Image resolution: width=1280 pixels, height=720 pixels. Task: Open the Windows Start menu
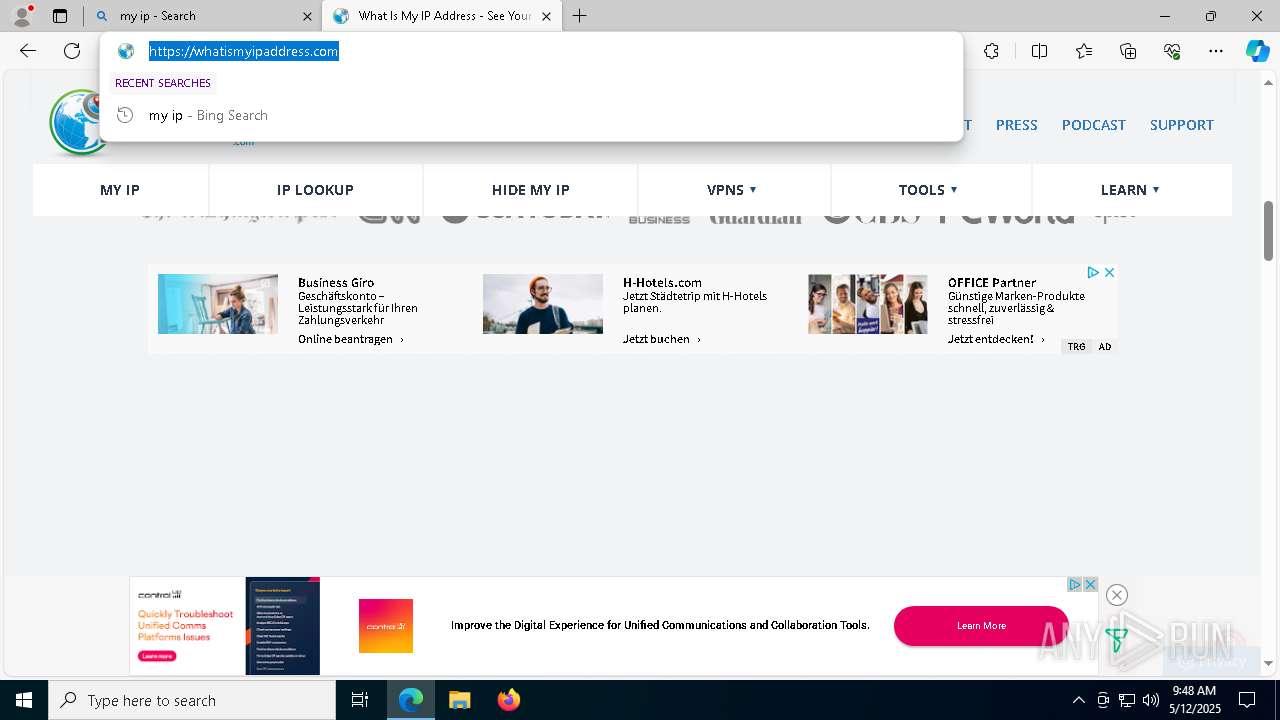24,700
